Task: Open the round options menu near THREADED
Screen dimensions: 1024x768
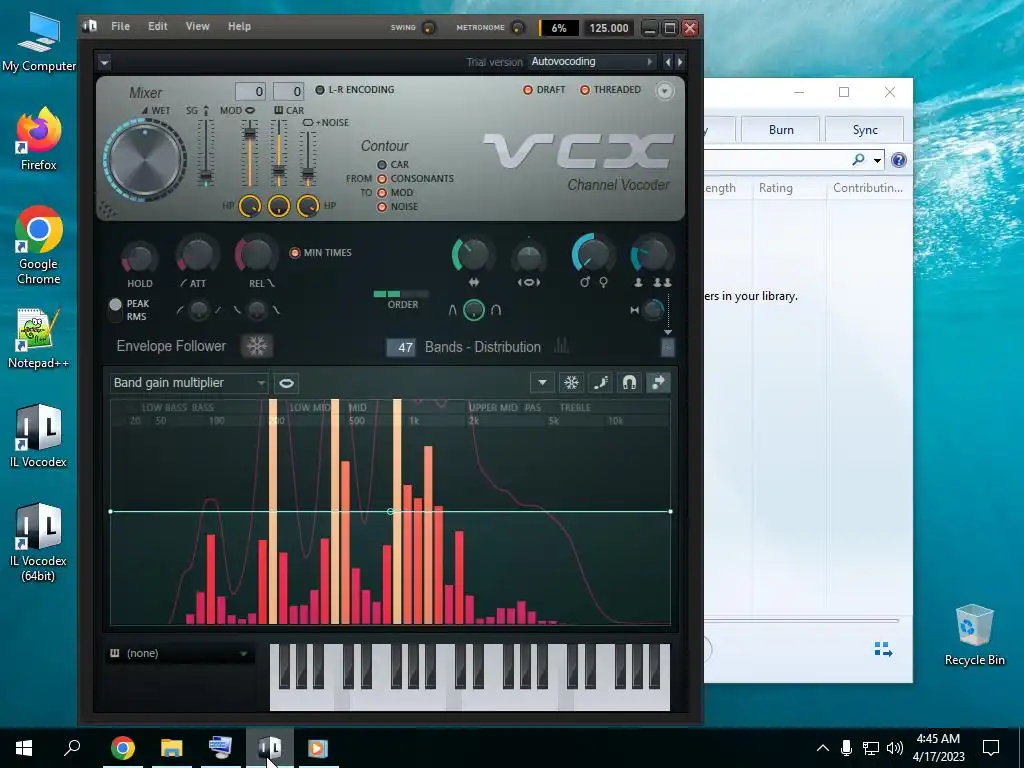Action: coord(664,91)
